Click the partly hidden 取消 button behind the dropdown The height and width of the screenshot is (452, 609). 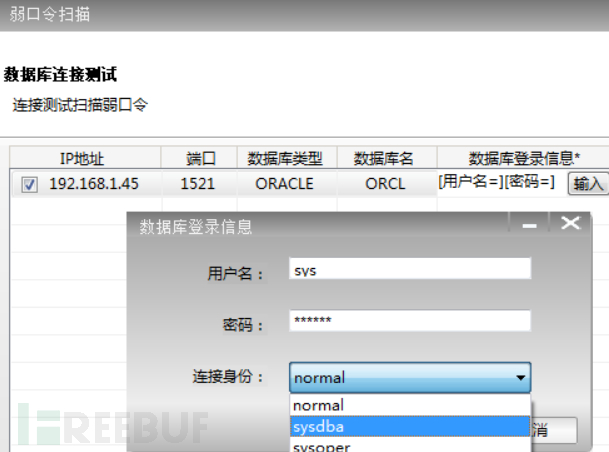tap(554, 430)
